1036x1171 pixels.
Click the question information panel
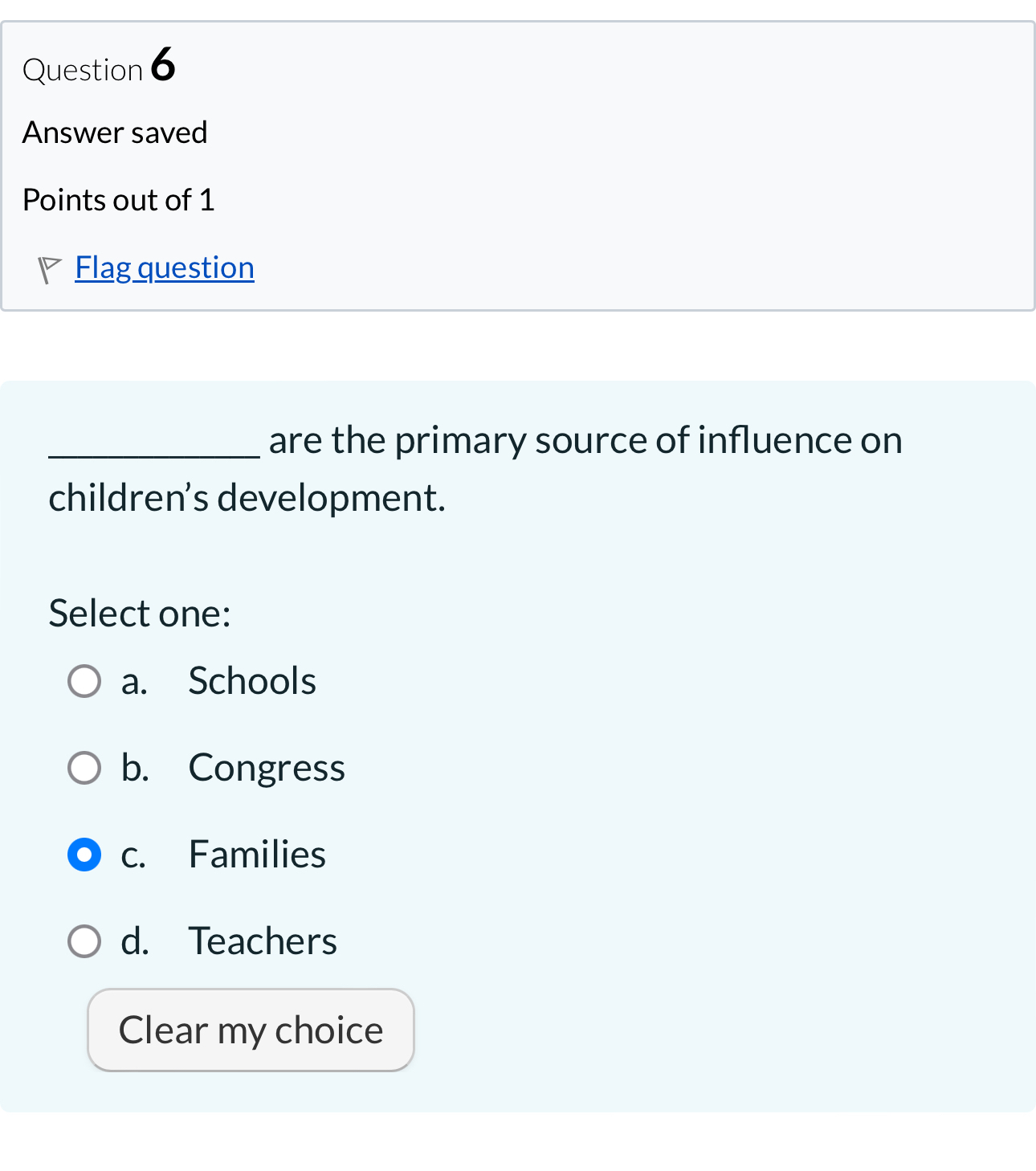point(518,165)
